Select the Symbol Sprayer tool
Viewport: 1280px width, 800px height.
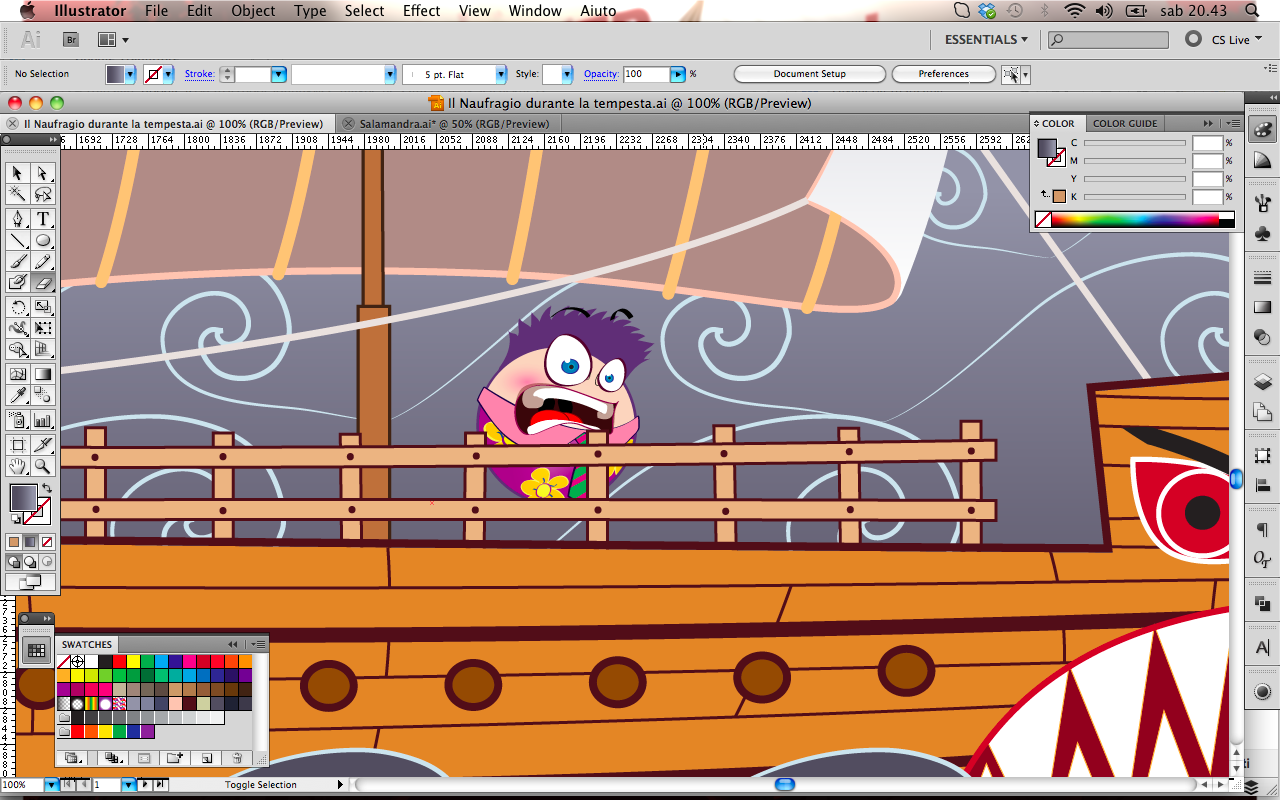(18, 420)
